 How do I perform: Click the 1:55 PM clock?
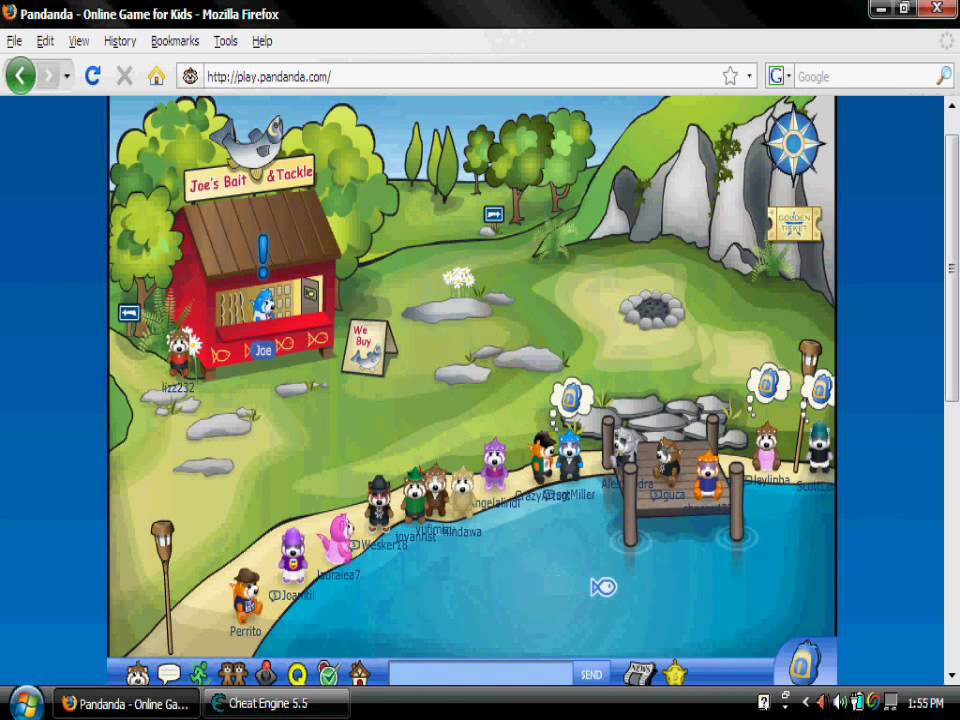[925, 703]
